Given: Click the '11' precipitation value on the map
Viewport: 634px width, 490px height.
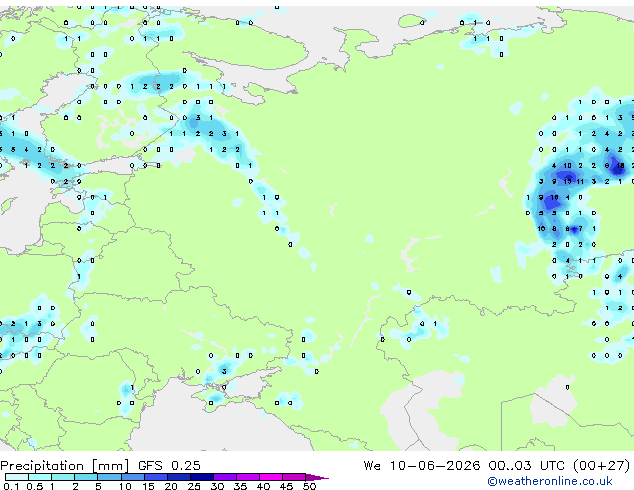Looking at the screenshot, I should tap(580, 181).
